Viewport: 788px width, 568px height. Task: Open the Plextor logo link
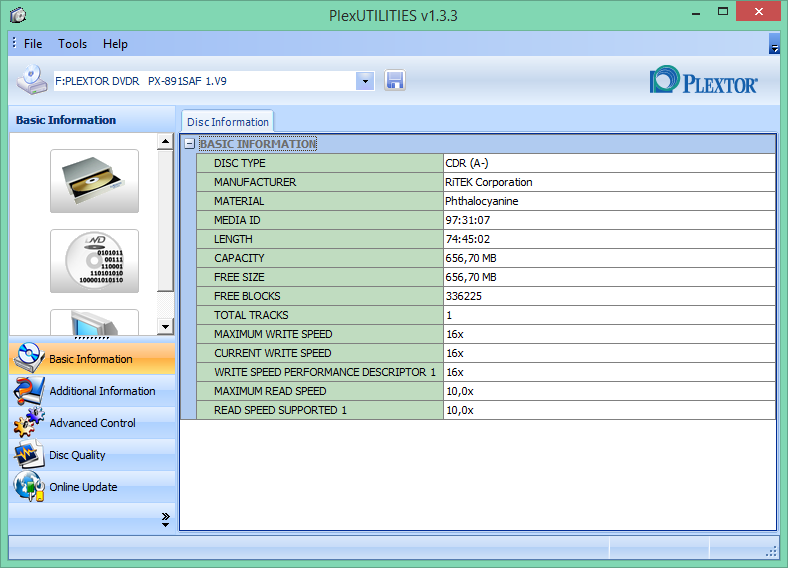(x=704, y=80)
